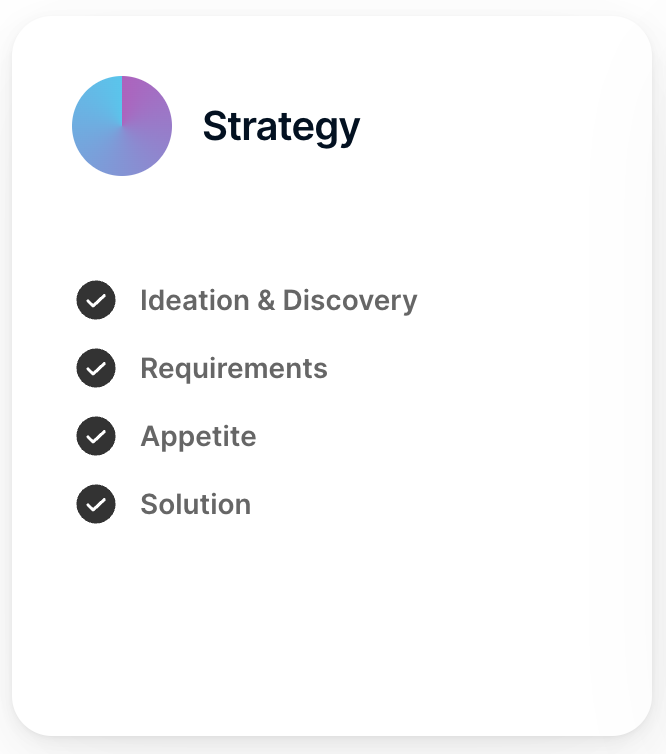This screenshot has height=754, width=666.
Task: Toggle the Ideation & Discovery check circle
Action: [x=96, y=300]
